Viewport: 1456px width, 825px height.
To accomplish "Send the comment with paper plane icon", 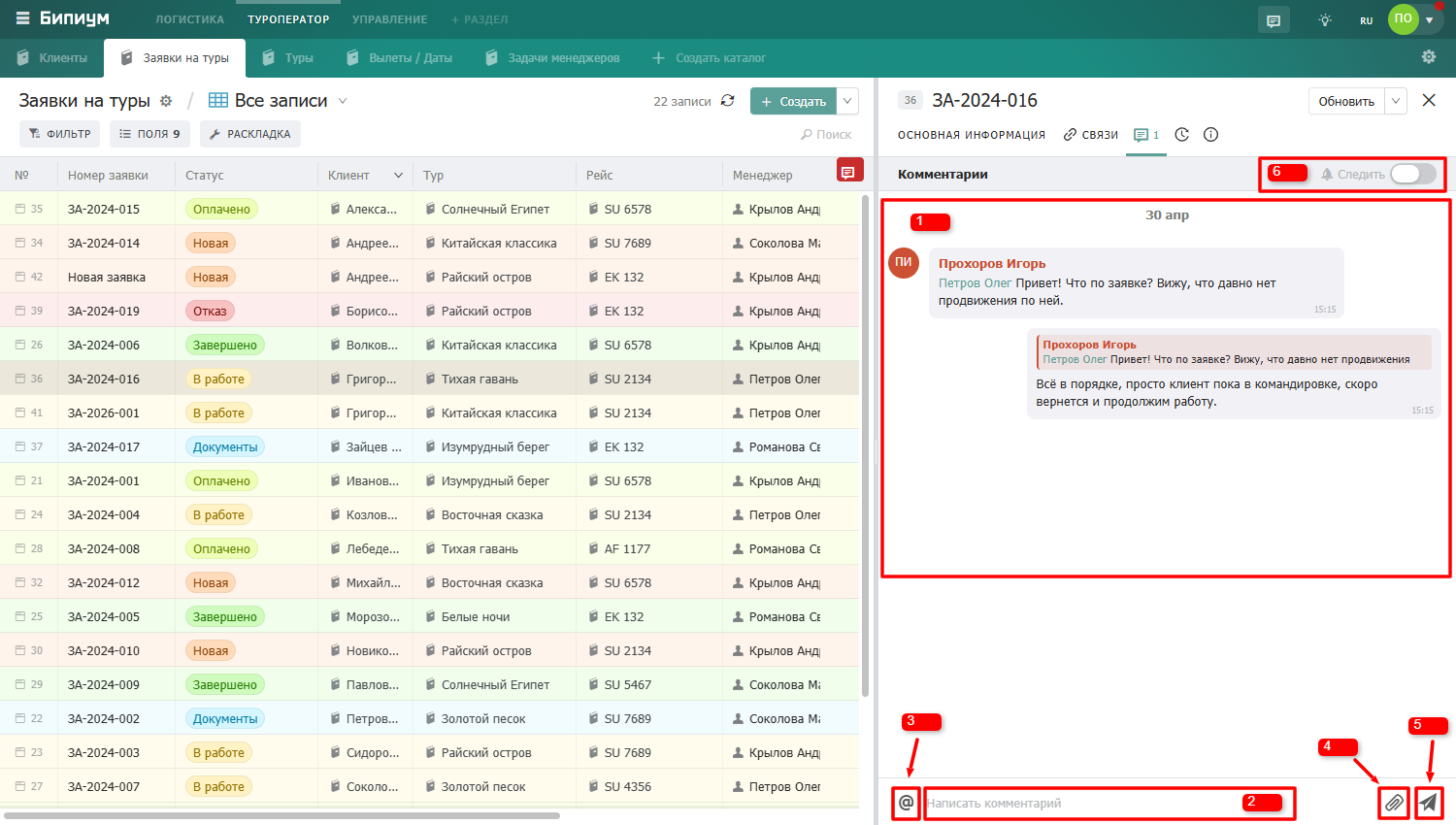I will (1428, 803).
